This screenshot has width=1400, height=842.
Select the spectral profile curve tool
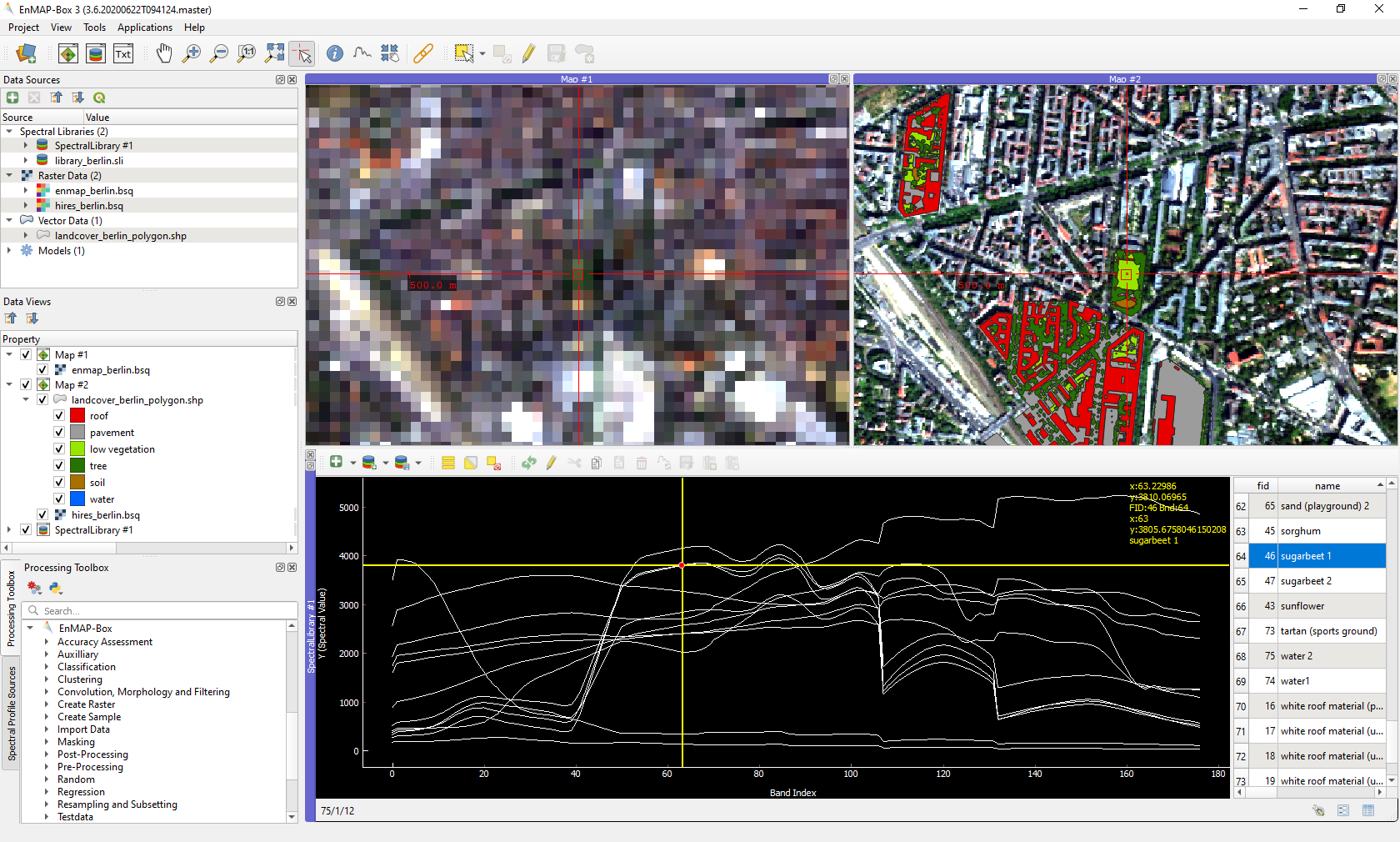click(x=362, y=53)
